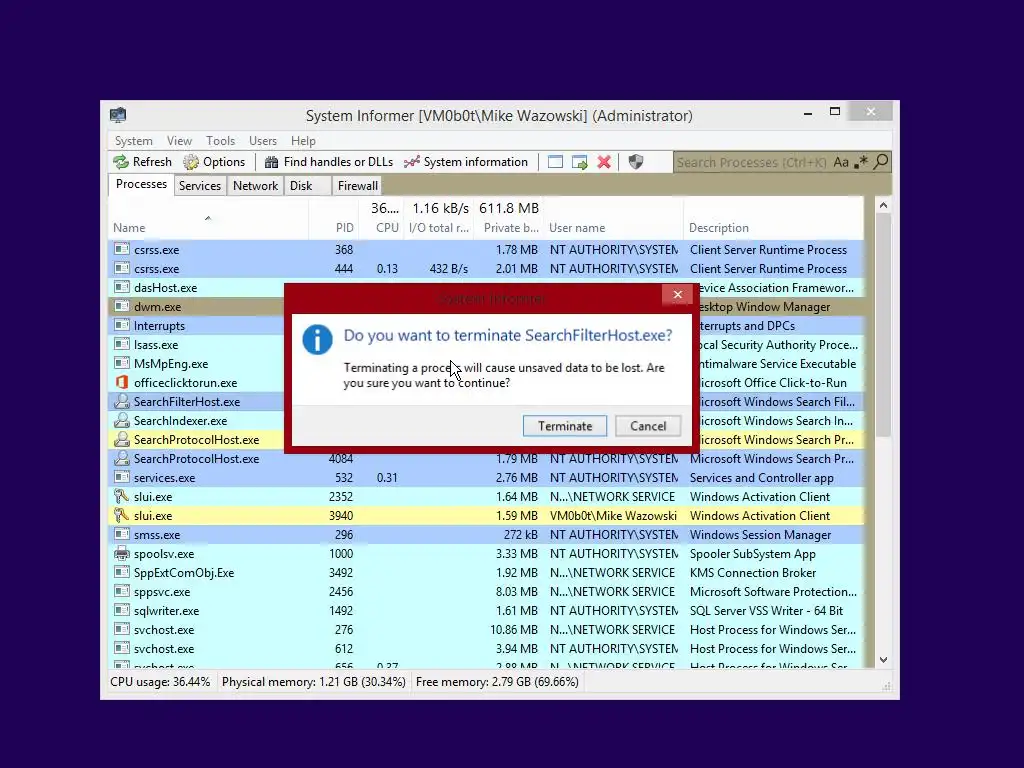Open the System menu
Screen dimensions: 1024x768
coord(133,141)
